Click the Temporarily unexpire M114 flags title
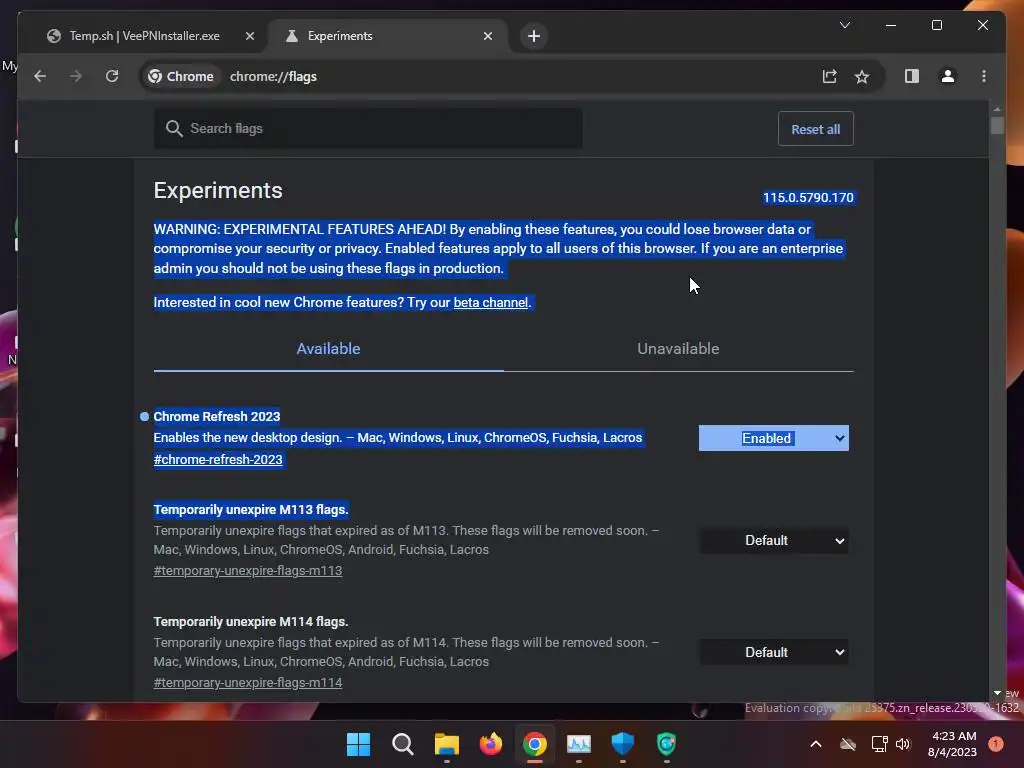 [251, 622]
